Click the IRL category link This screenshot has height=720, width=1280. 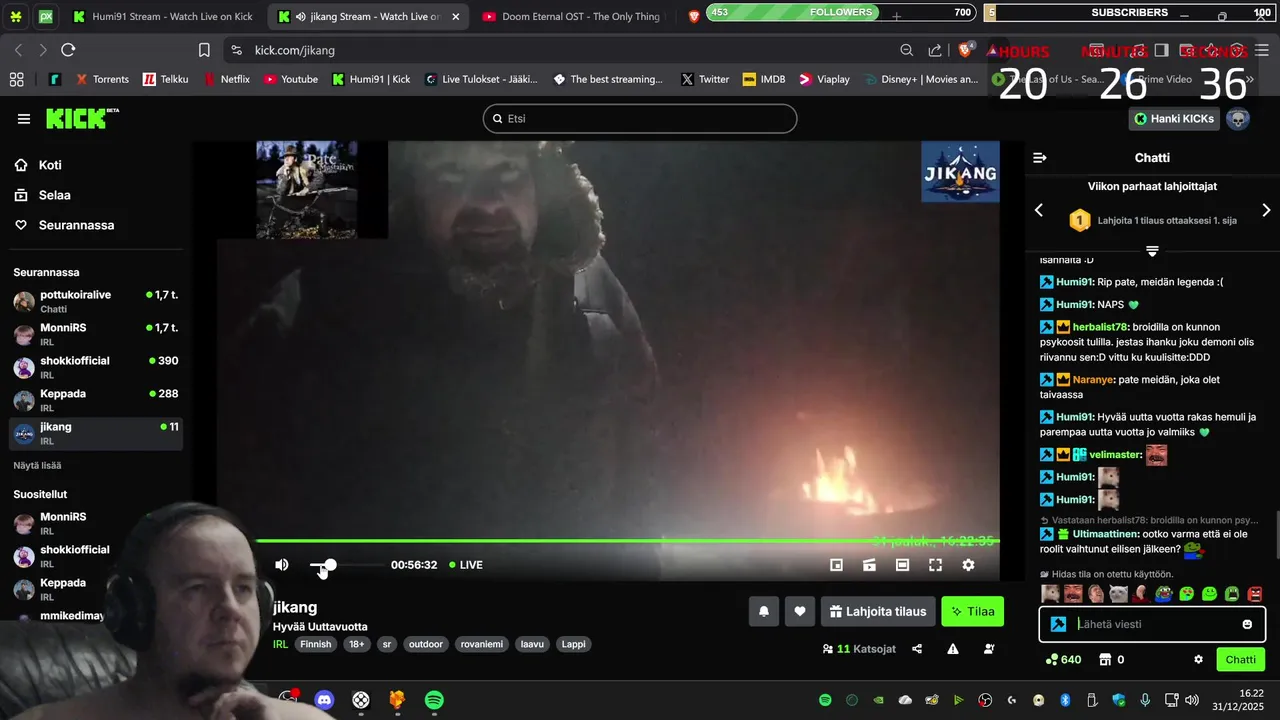[280, 645]
